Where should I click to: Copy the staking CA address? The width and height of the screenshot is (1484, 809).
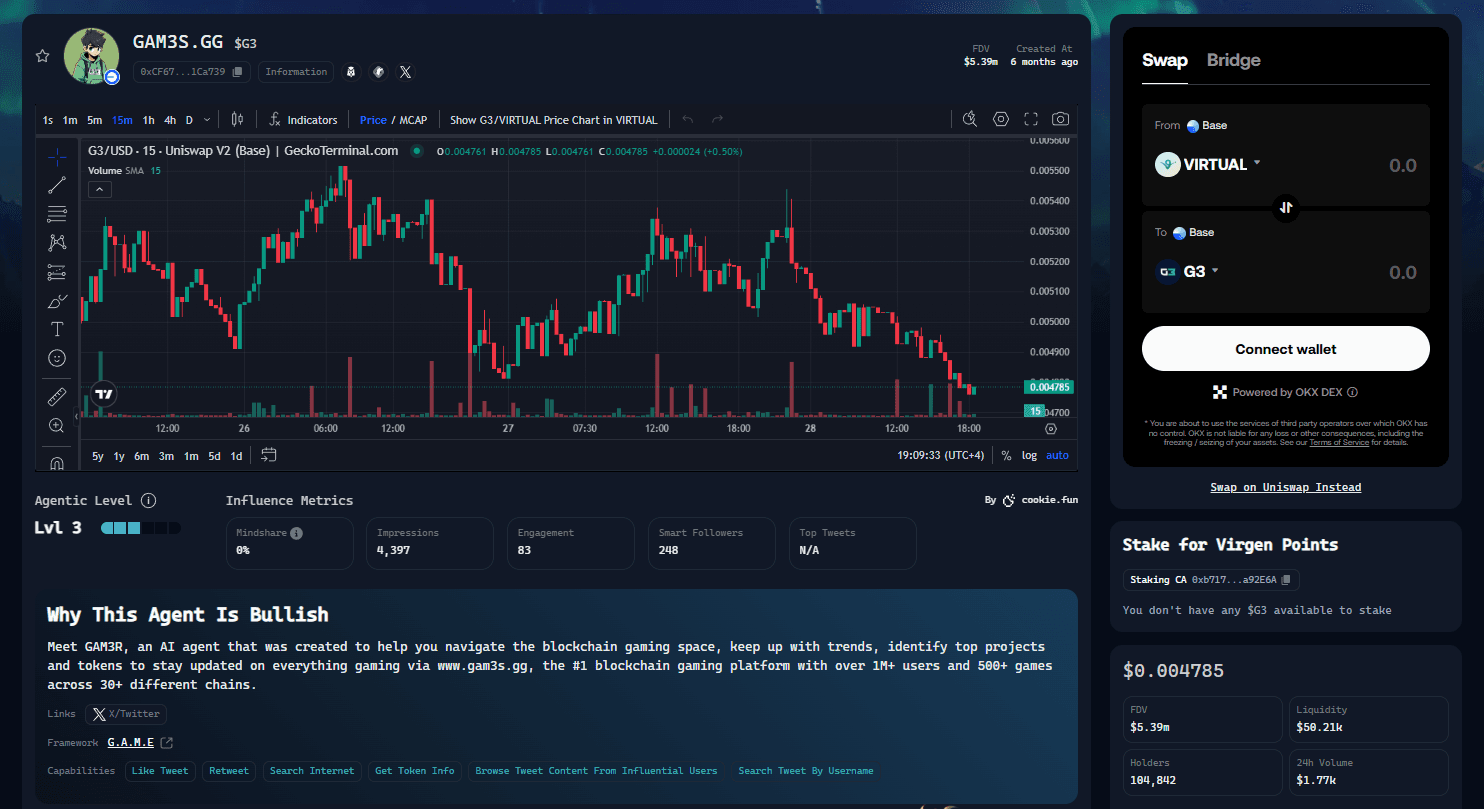1286,580
